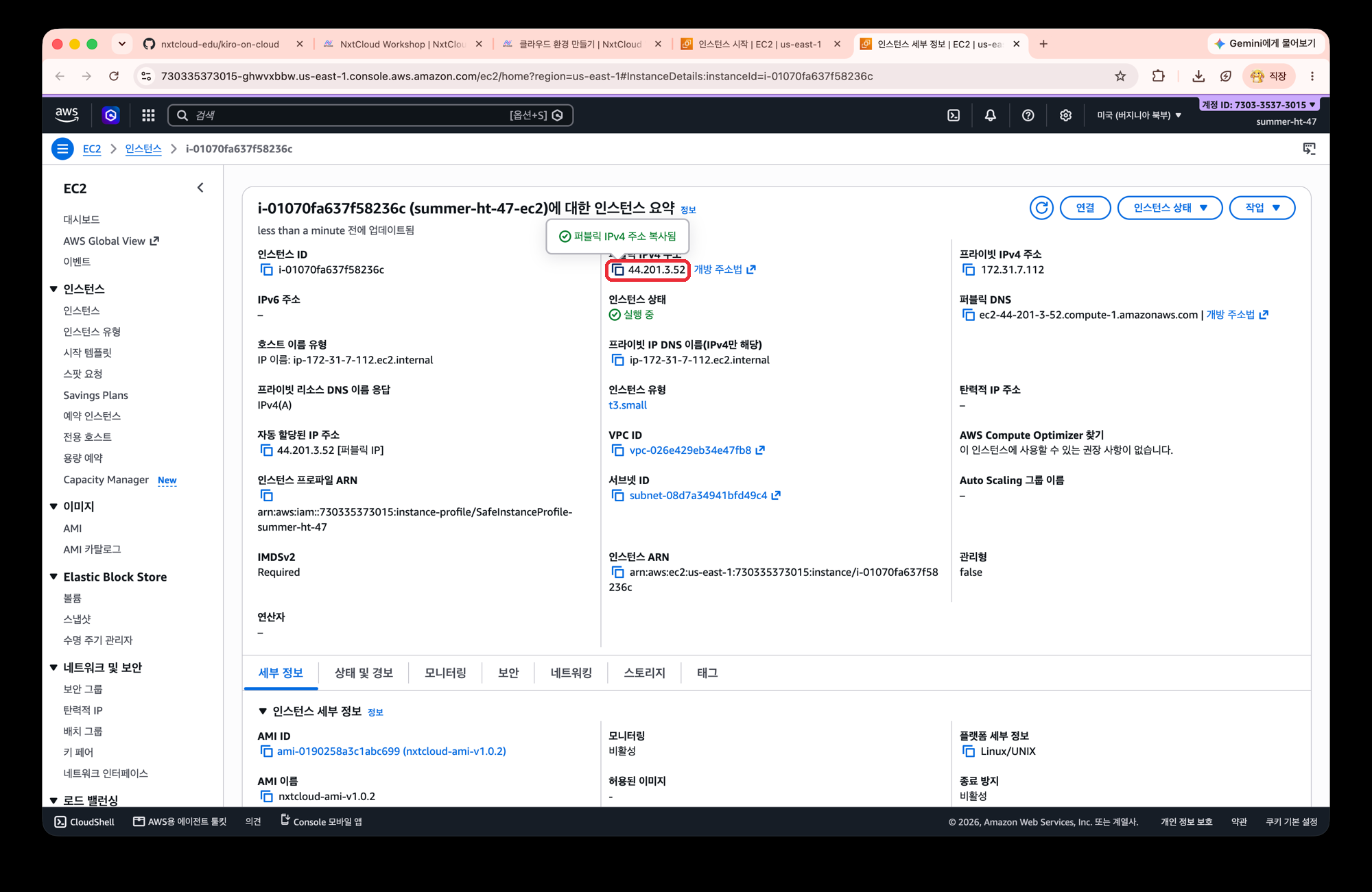Open Chrome downloads icon
Screen dimensions: 1372x892
click(x=1198, y=76)
